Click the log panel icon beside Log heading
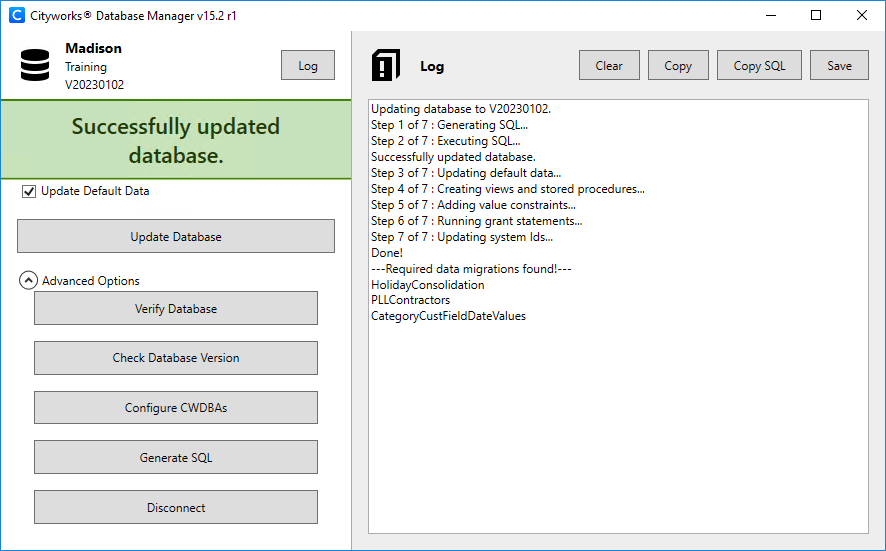 pos(386,65)
